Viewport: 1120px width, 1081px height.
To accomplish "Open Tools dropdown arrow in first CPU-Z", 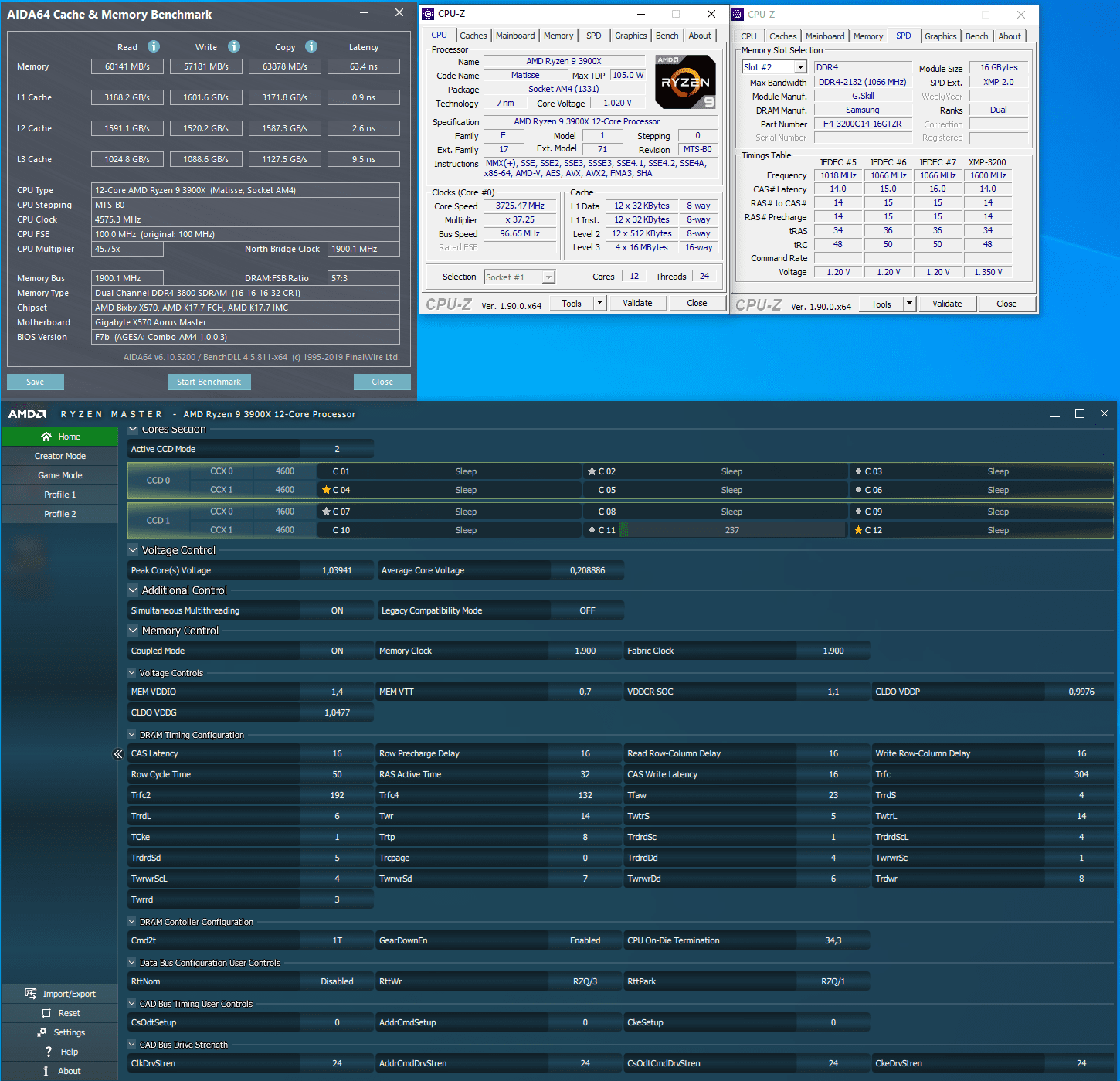I will point(600,303).
